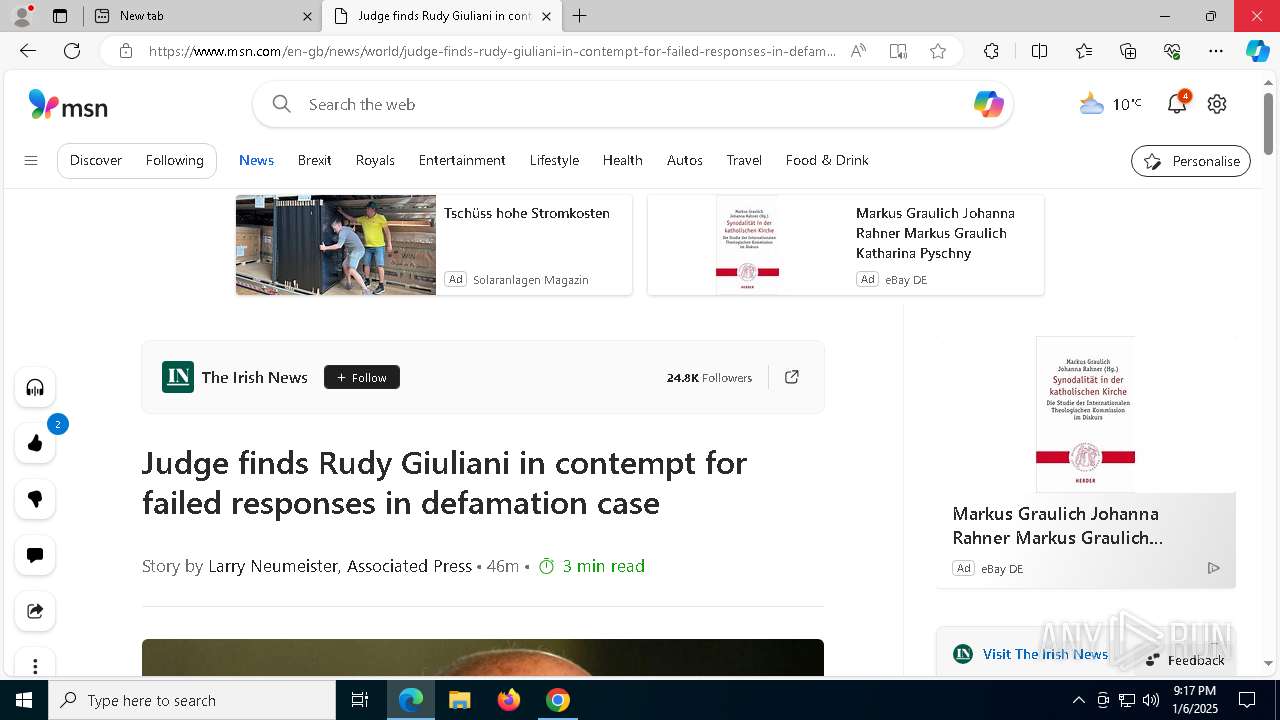The height and width of the screenshot is (720, 1280).
Task: Open browser Extensions puzzle icon
Action: (x=991, y=51)
